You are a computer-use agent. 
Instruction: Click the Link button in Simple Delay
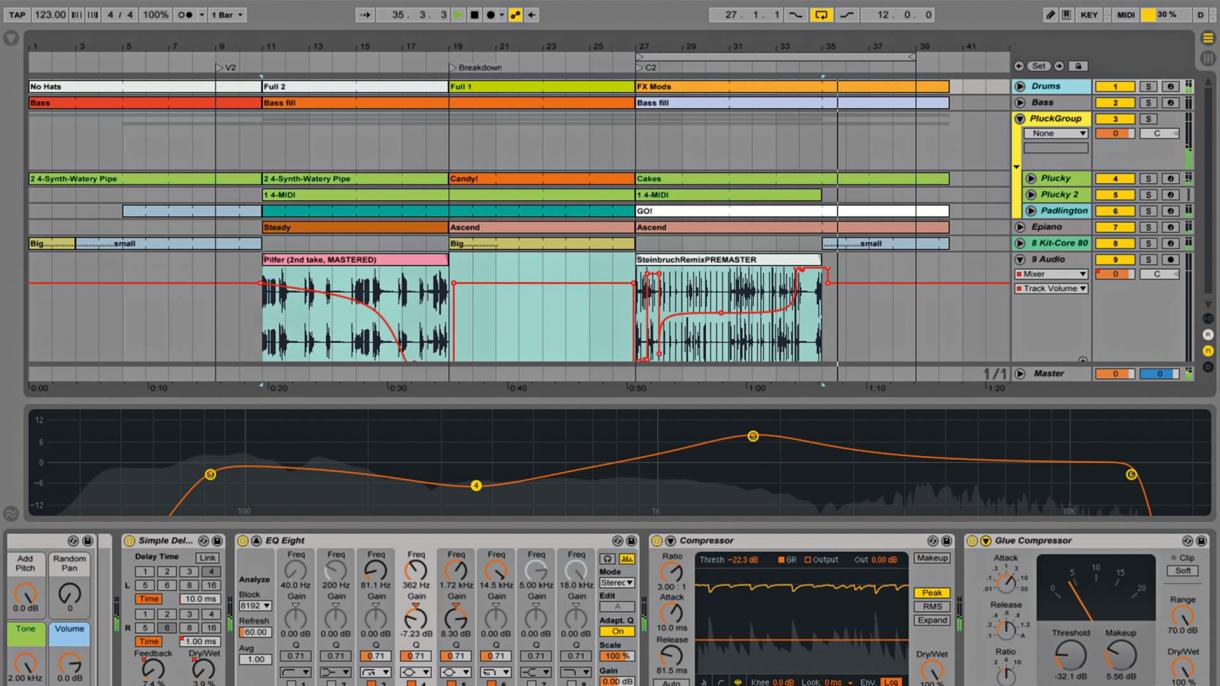pos(207,558)
